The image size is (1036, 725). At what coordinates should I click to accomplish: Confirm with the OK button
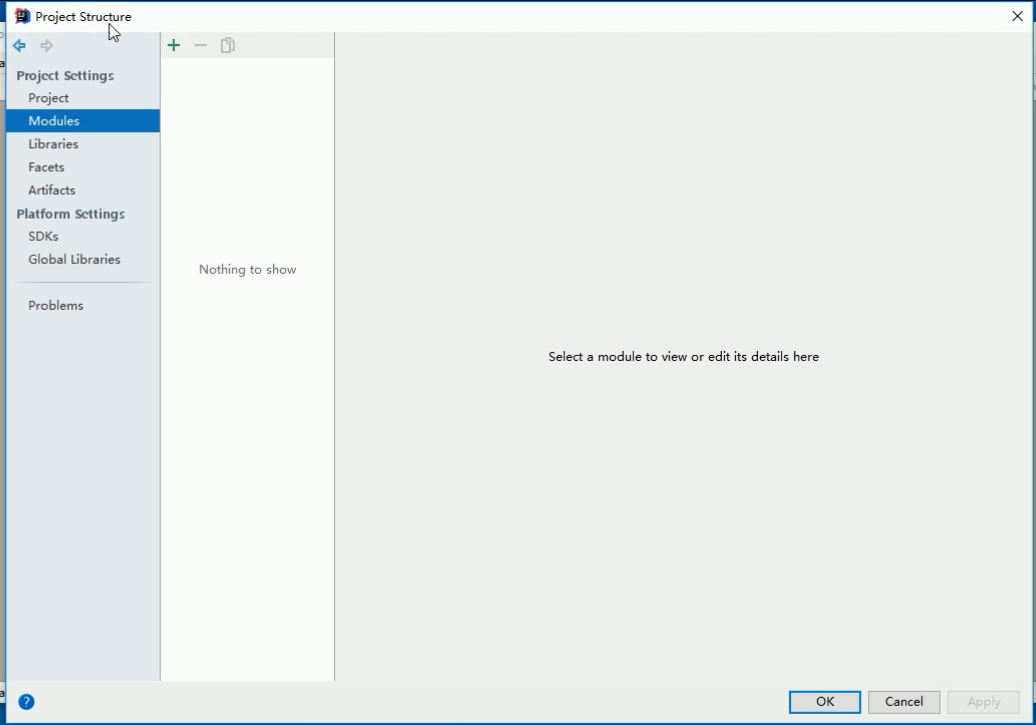[x=825, y=702]
